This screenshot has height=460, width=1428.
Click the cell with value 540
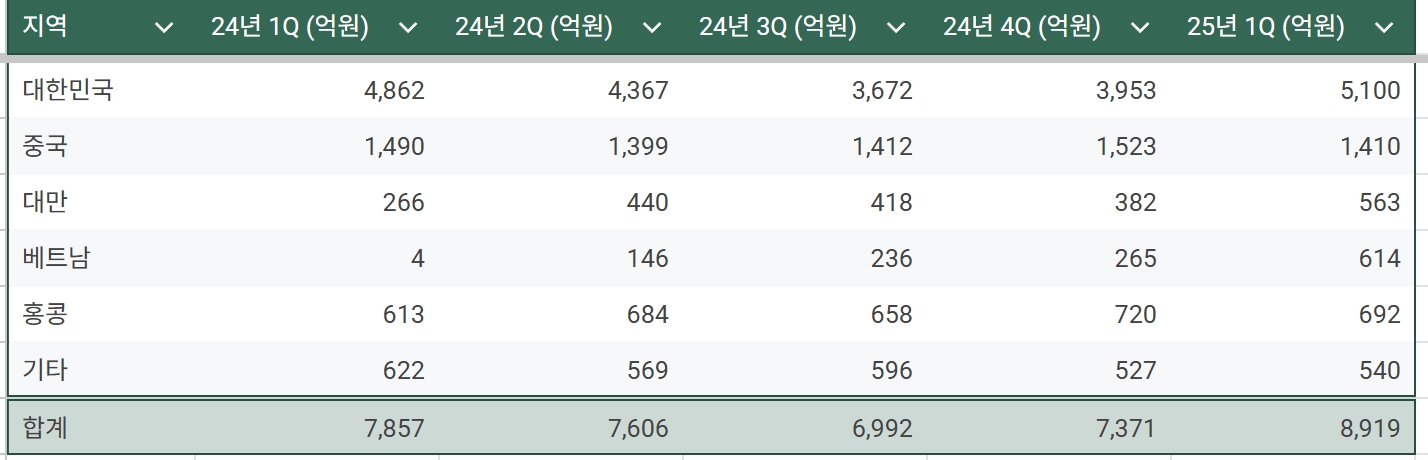[x=1293, y=371]
